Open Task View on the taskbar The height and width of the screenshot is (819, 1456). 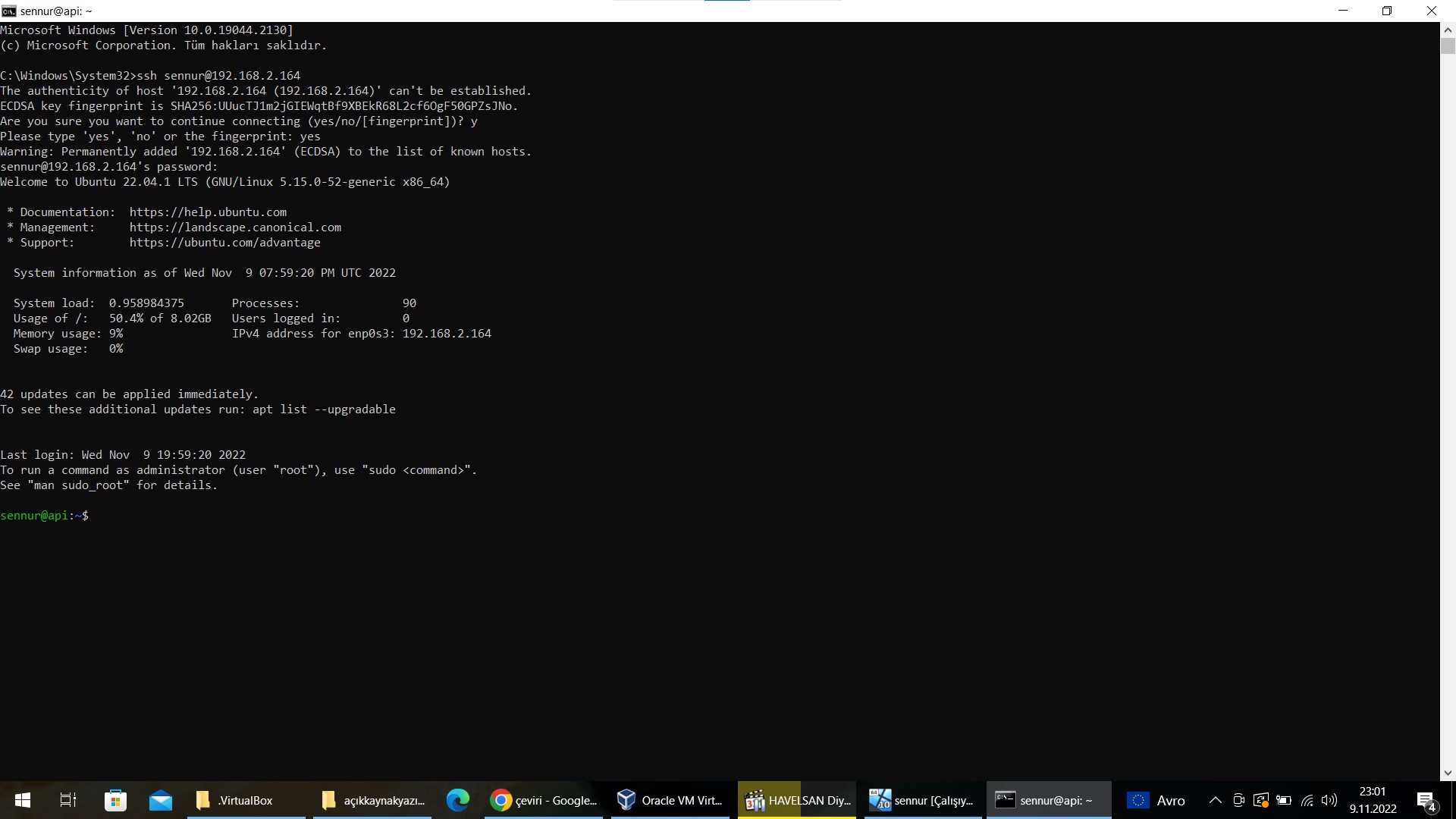(68, 800)
